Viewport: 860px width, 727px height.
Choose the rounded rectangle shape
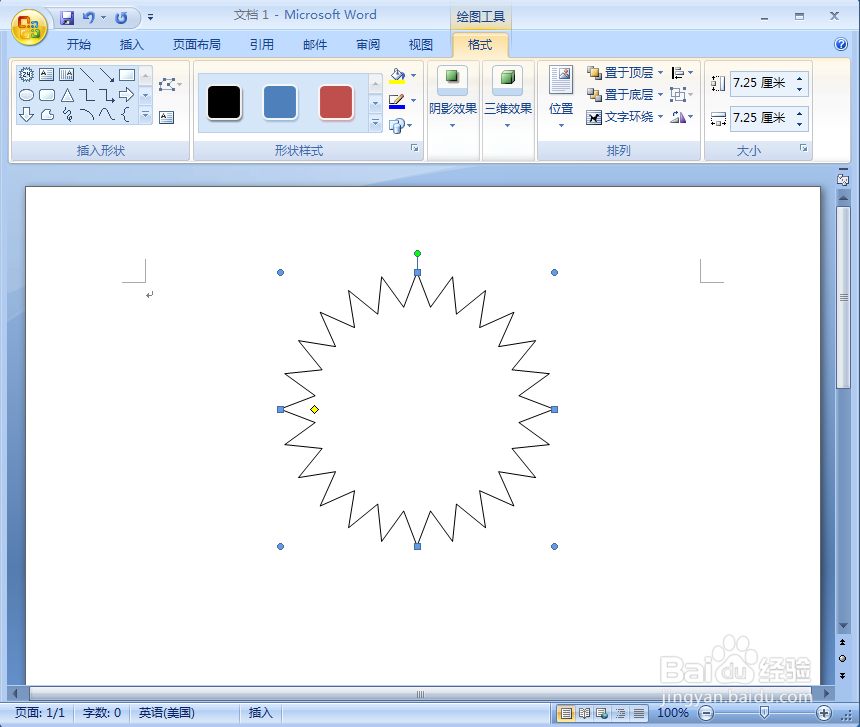pyautogui.click(x=47, y=95)
